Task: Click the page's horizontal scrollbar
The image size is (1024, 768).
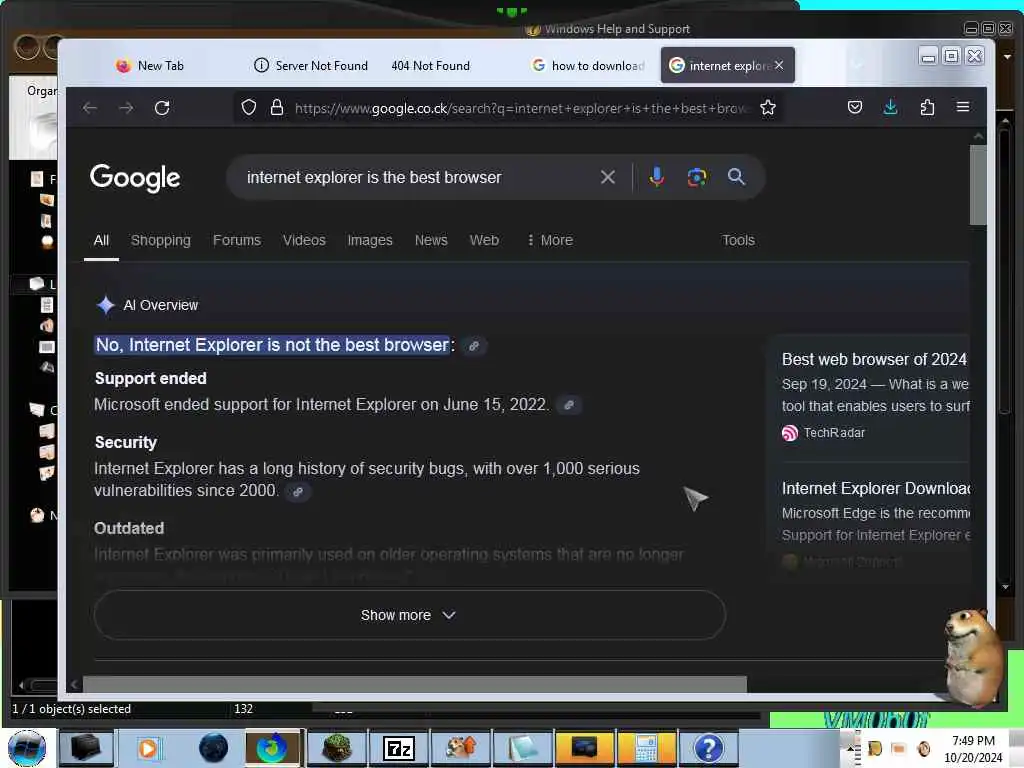Action: (x=414, y=684)
